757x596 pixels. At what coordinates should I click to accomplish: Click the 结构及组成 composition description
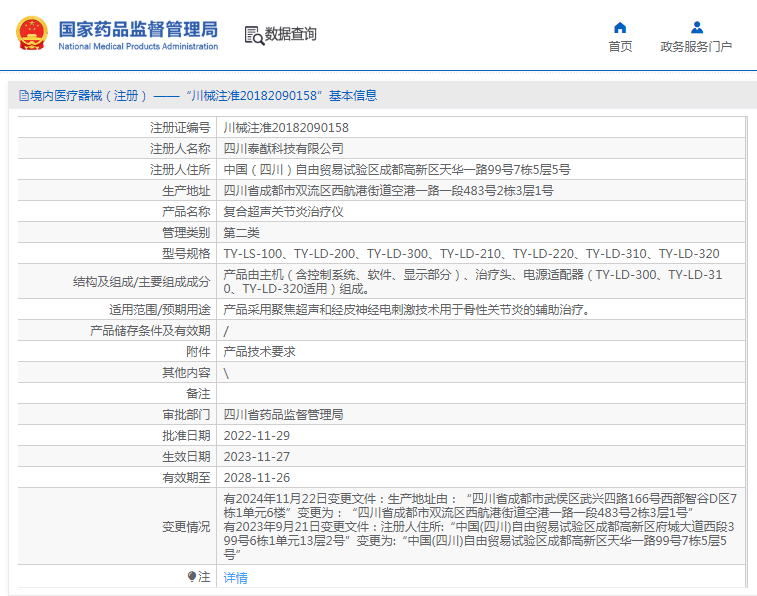click(473, 281)
